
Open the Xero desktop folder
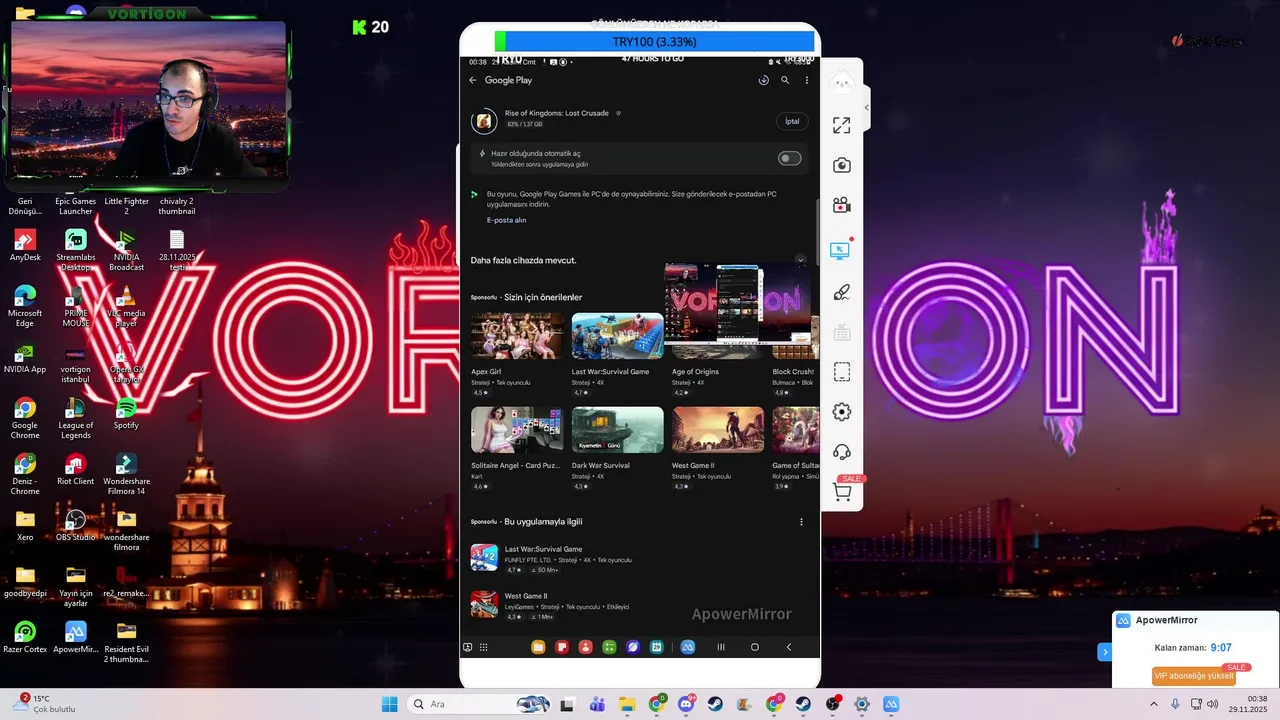tap(25, 526)
